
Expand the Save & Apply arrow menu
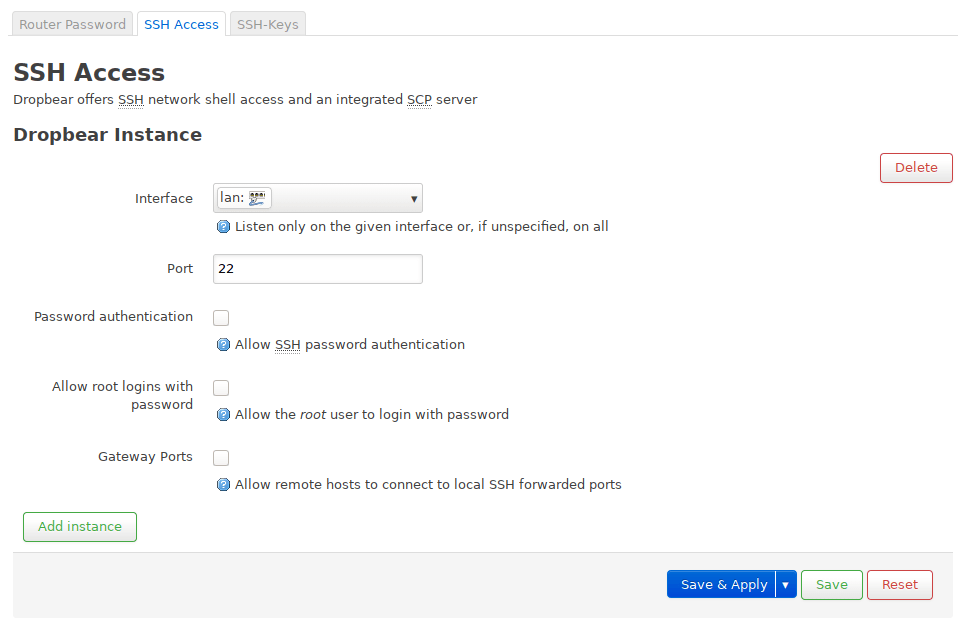[x=786, y=585]
